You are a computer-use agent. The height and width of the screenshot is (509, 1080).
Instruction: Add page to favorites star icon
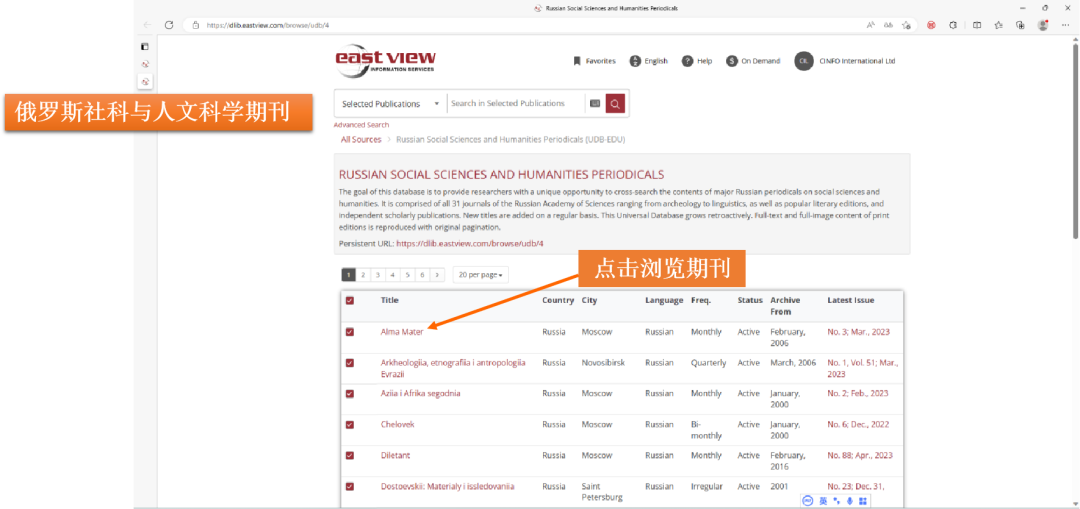point(906,25)
